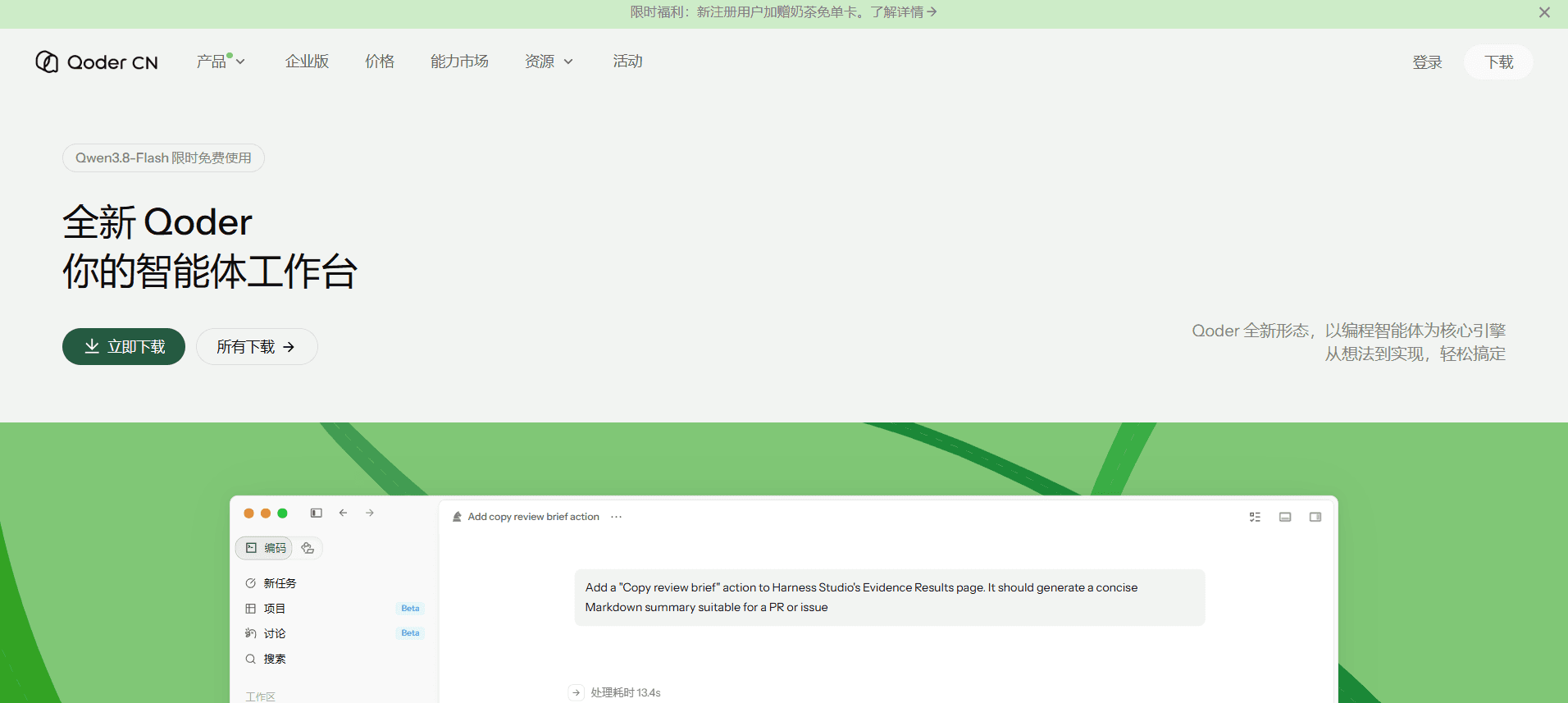Open the more options ellipsis menu
Screen dimensions: 1568x703
pyautogui.click(x=616, y=517)
